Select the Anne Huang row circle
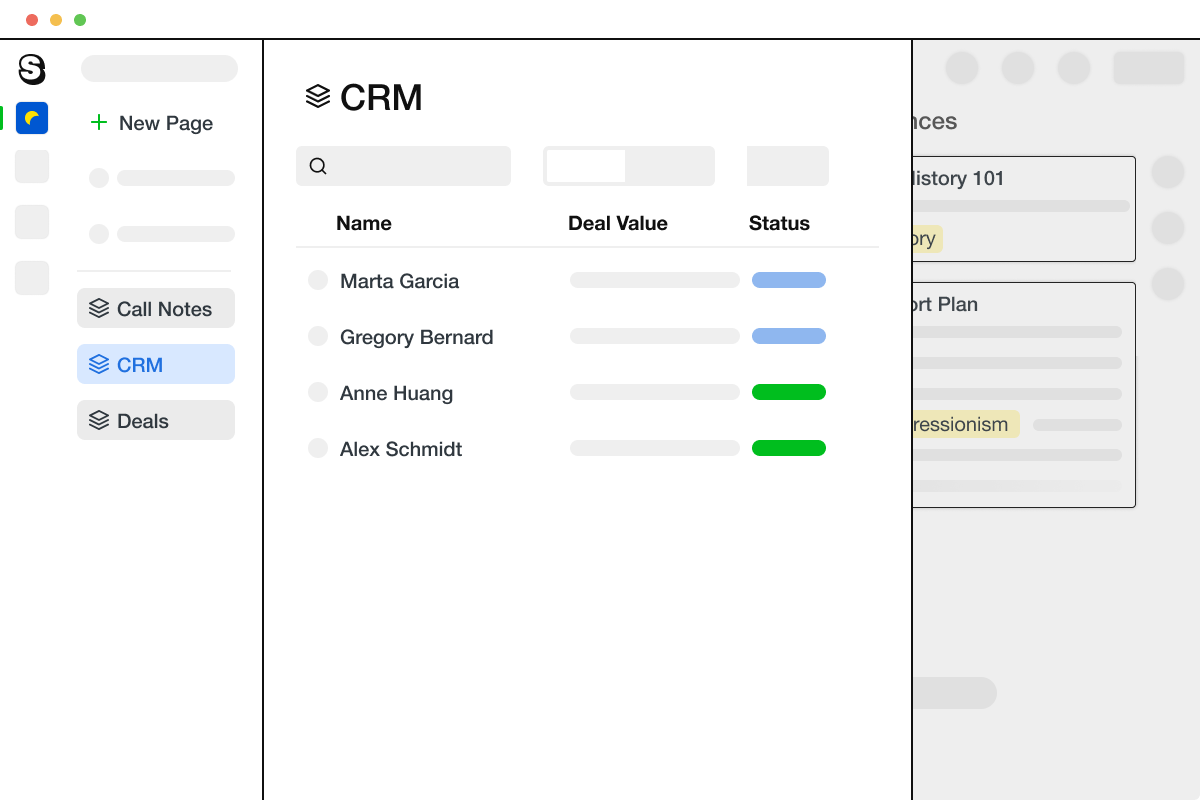 (318, 393)
